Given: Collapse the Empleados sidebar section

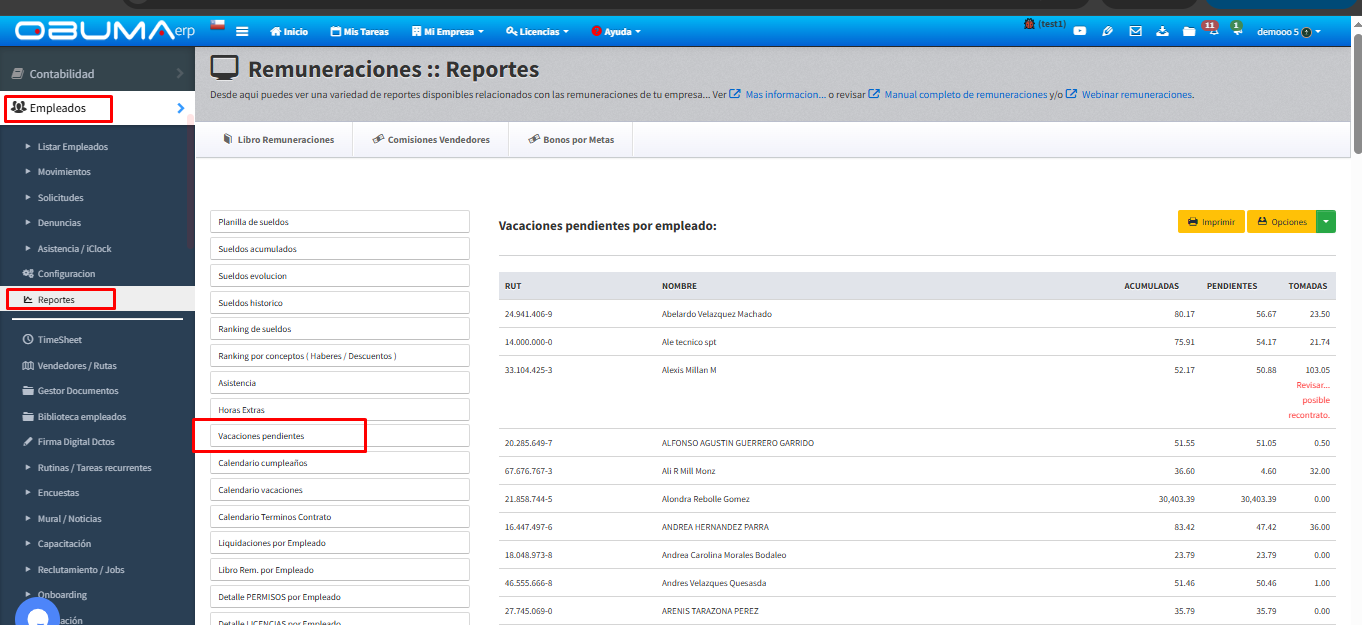Looking at the screenshot, I should [x=97, y=108].
